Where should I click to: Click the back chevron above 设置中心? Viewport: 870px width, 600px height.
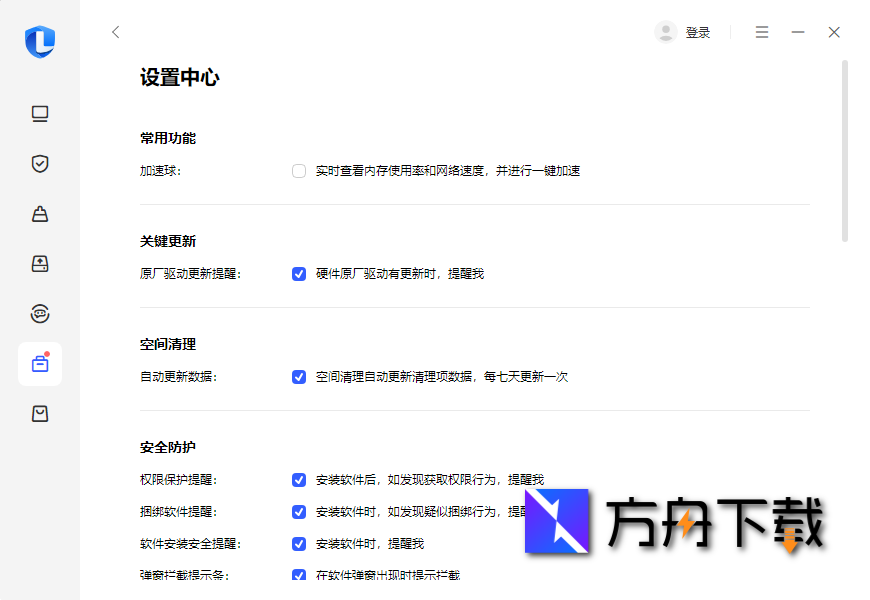[115, 31]
